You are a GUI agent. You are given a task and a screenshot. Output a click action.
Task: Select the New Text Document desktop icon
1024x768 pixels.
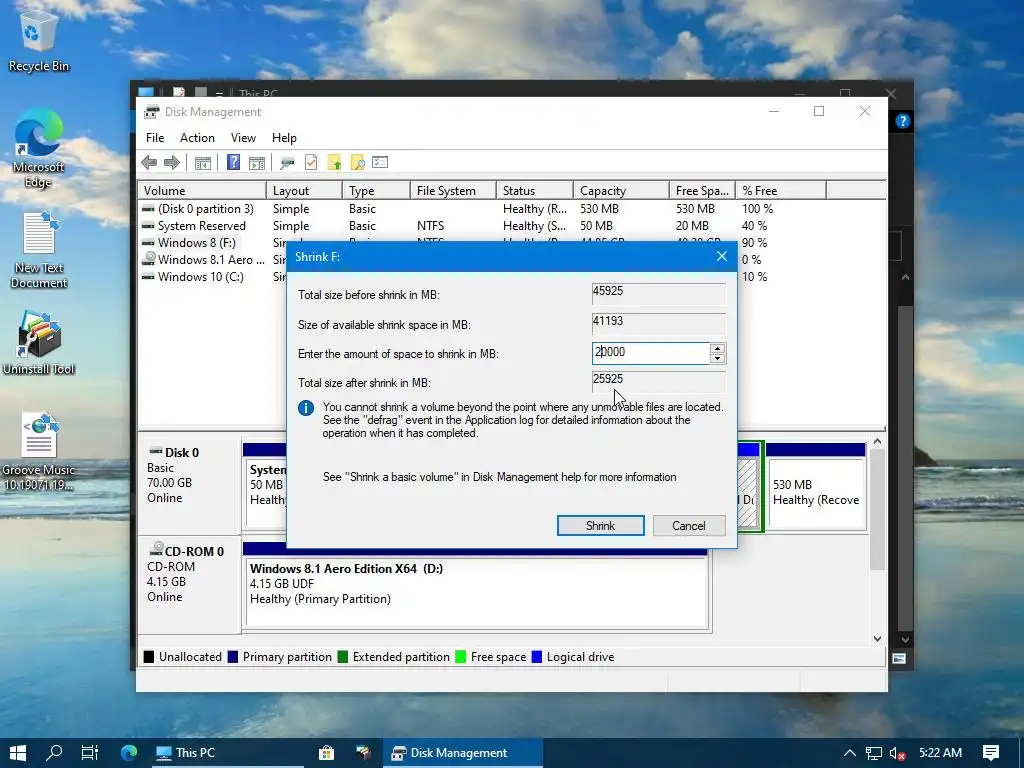39,250
